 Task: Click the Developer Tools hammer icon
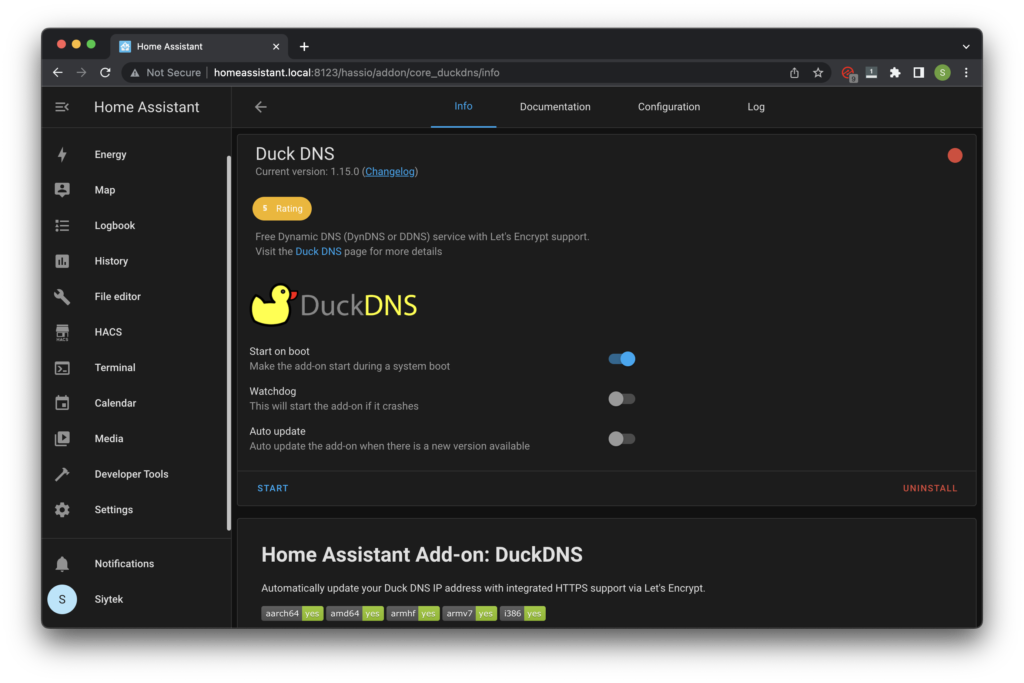[62, 475]
